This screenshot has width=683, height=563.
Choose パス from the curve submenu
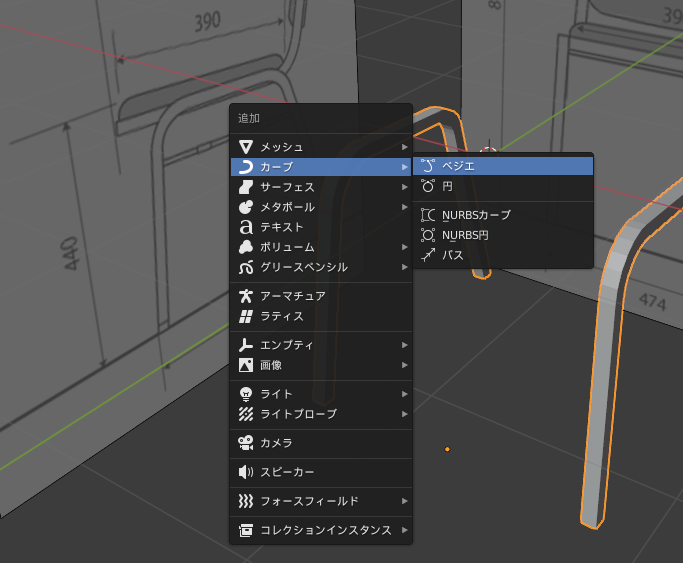click(503, 255)
